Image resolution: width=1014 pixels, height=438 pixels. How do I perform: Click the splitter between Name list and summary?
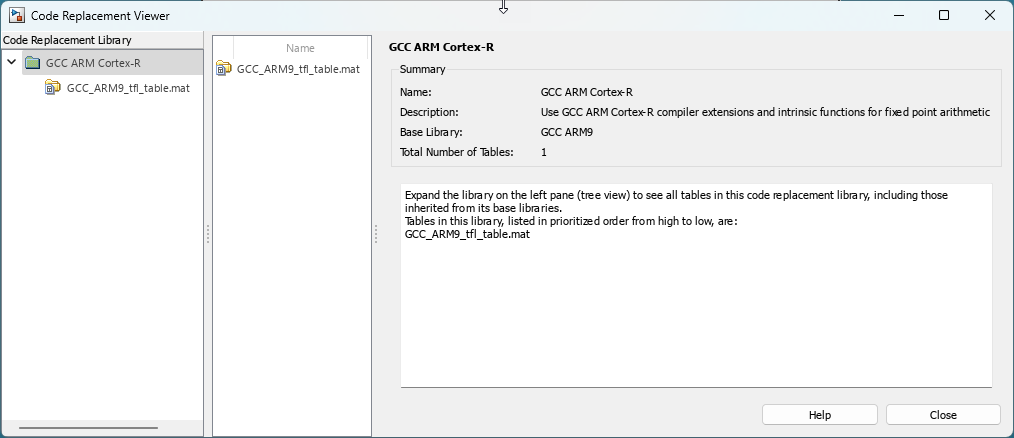tap(376, 234)
